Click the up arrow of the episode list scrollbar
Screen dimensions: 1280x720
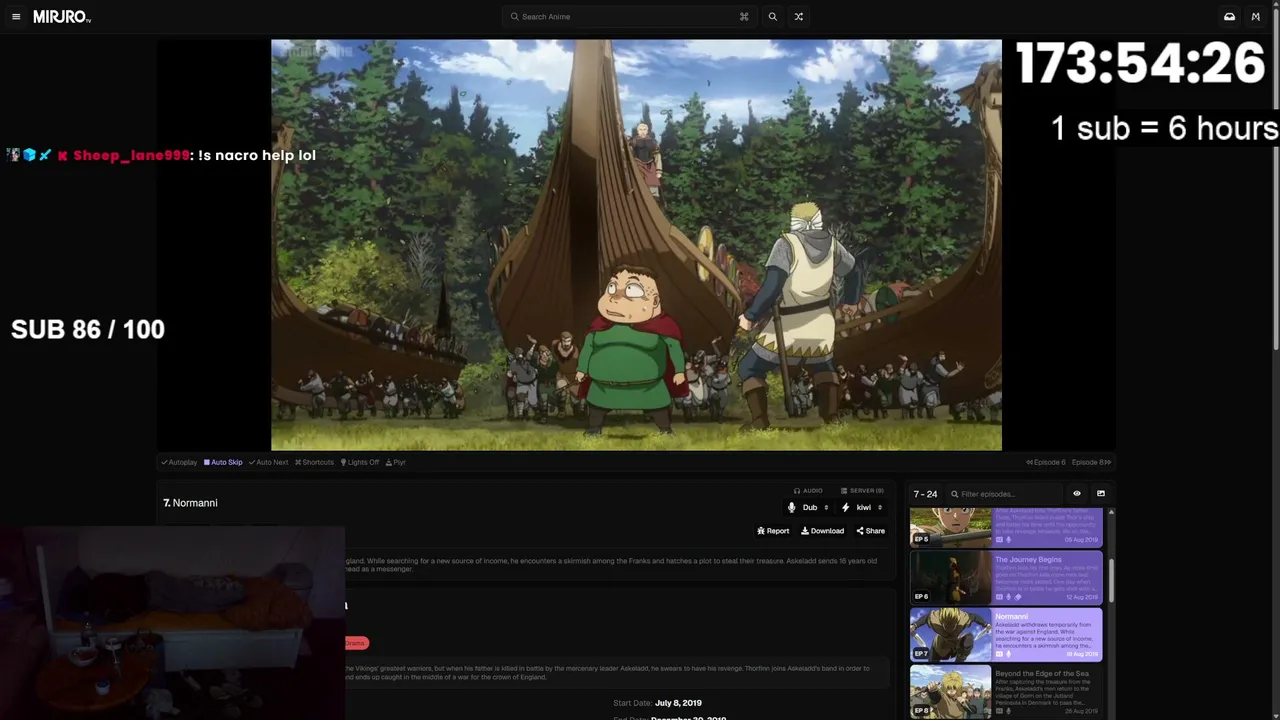1111,512
